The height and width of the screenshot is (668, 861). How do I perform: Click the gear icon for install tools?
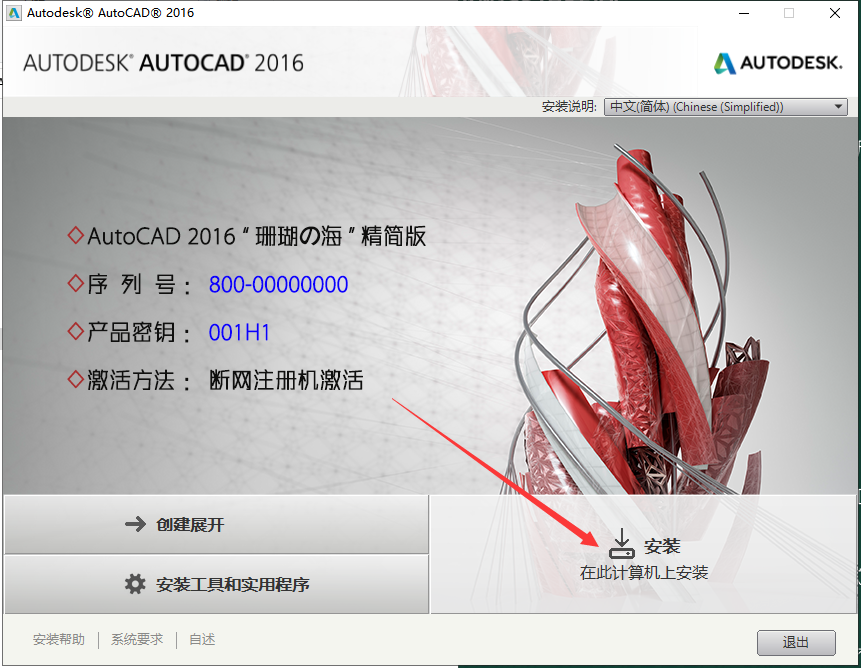[135, 584]
